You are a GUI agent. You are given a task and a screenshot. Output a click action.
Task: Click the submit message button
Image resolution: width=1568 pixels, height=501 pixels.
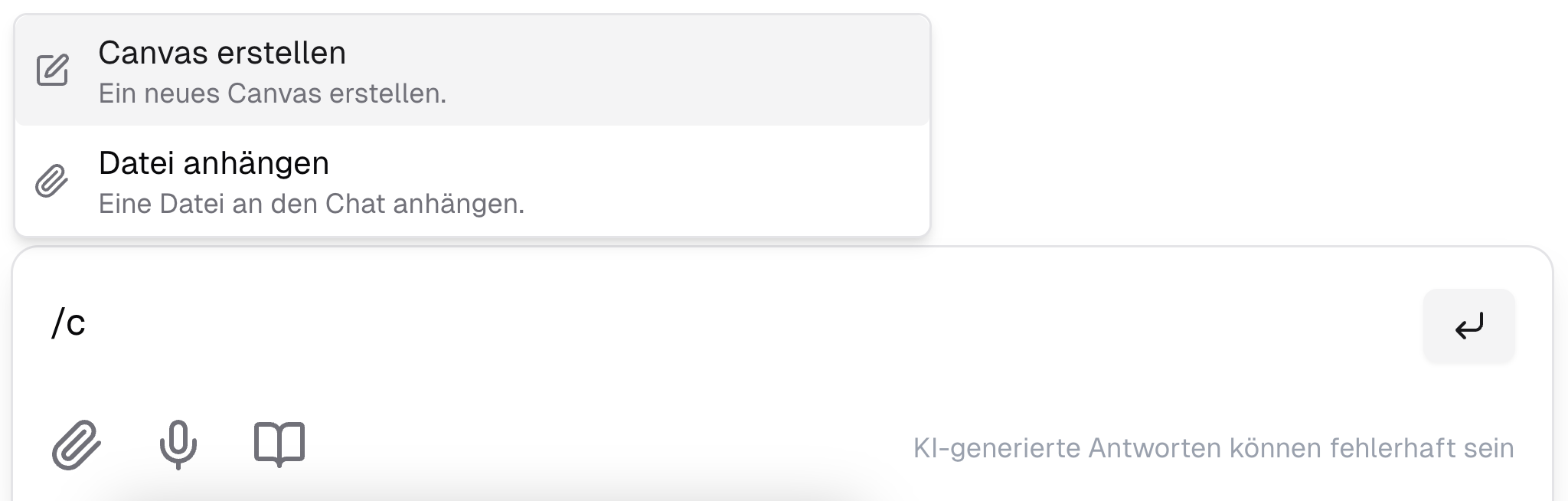point(1468,325)
